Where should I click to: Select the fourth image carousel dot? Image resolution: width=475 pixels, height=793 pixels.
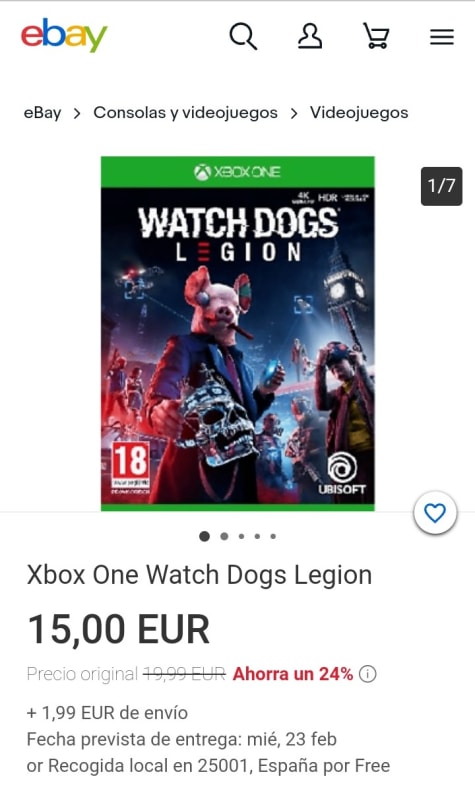coord(257,536)
